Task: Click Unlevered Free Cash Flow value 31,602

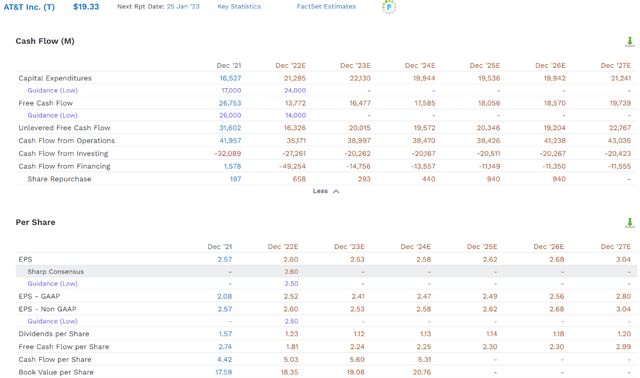Action: pos(230,128)
